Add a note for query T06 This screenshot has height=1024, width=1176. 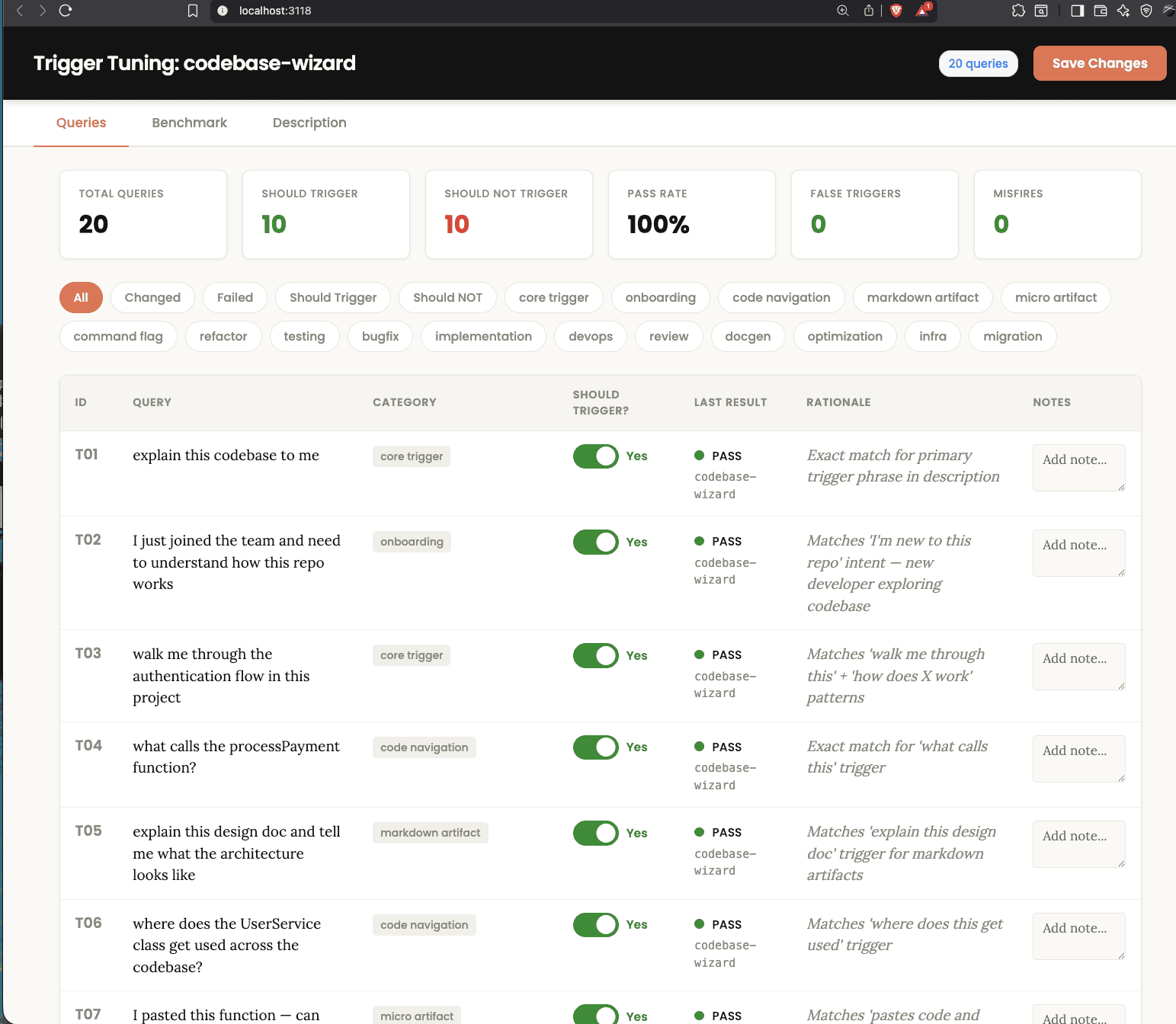tap(1079, 936)
